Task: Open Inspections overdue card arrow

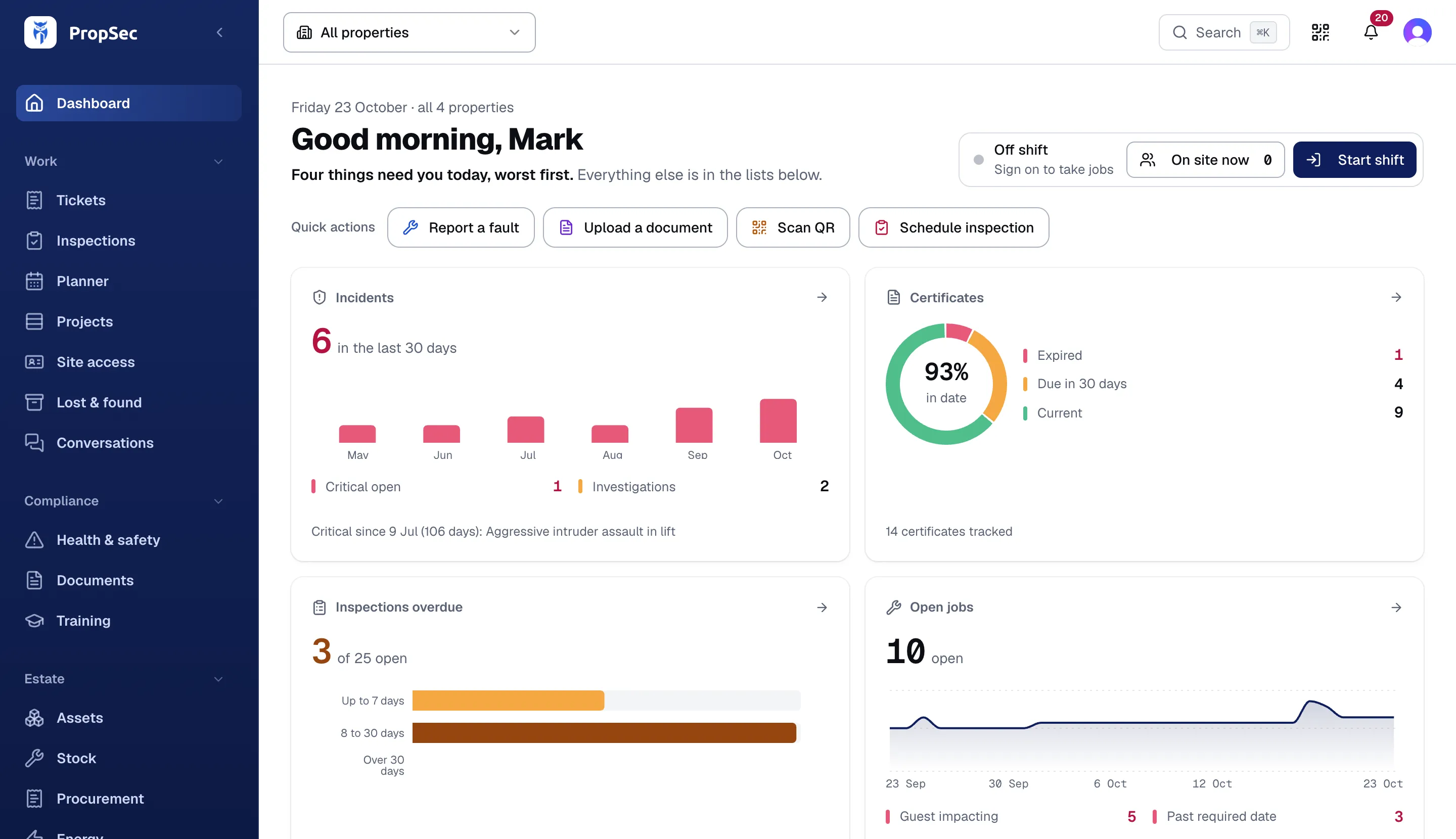Action: point(822,608)
